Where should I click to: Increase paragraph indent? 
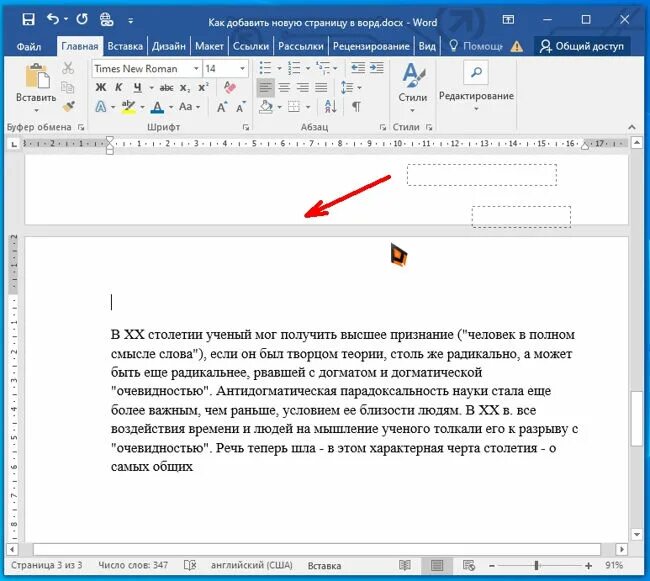(x=376, y=68)
